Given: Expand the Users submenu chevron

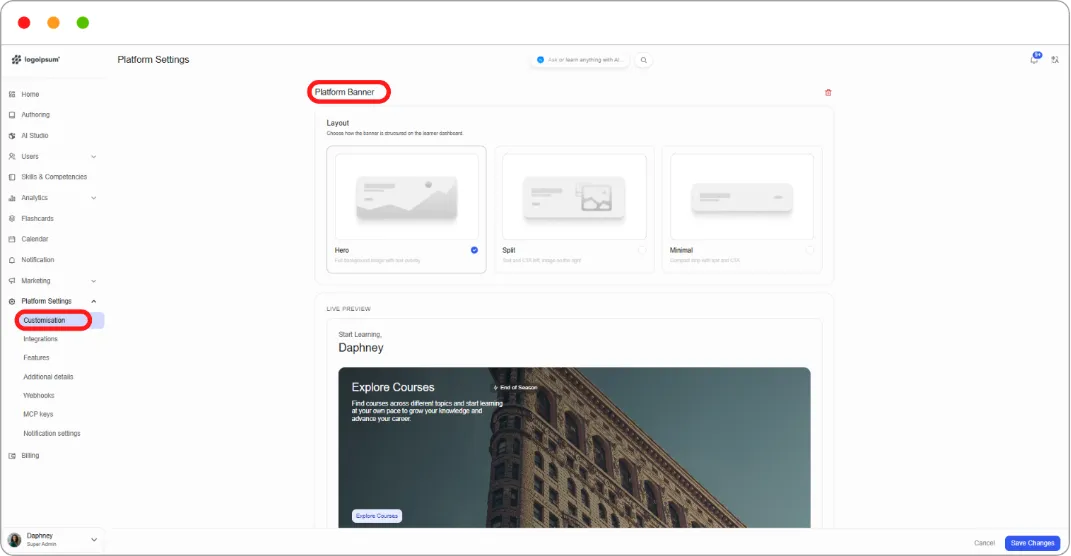Looking at the screenshot, I should [x=94, y=156].
